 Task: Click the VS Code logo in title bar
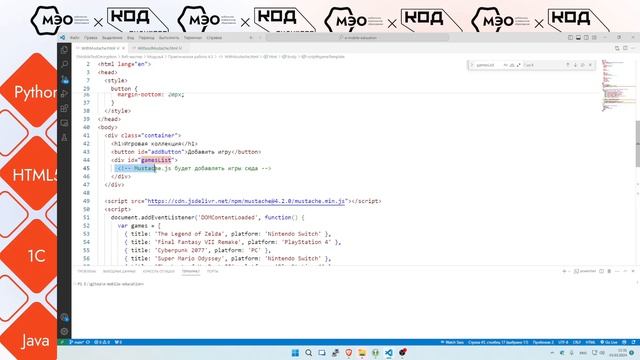coord(62,38)
